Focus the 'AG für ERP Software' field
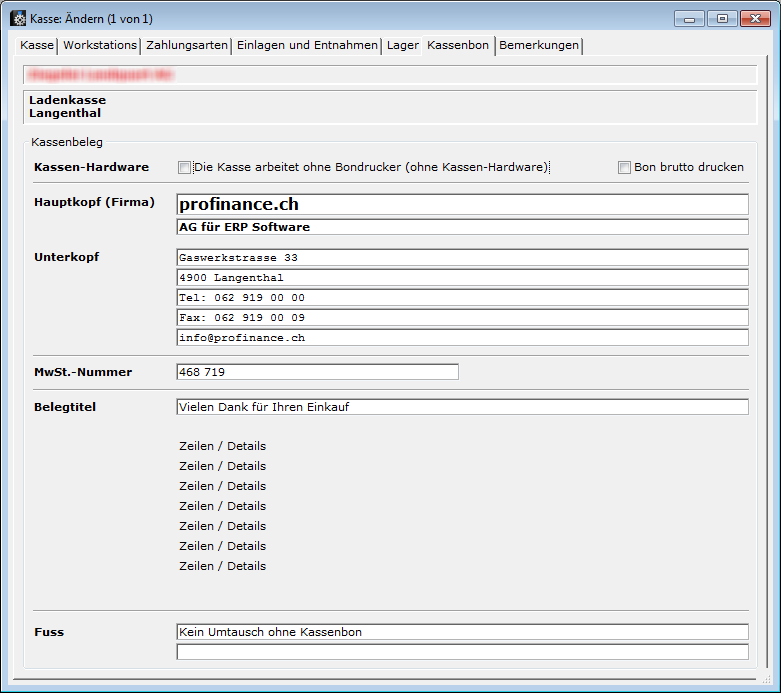Screen dimensions: 781x693 462,227
